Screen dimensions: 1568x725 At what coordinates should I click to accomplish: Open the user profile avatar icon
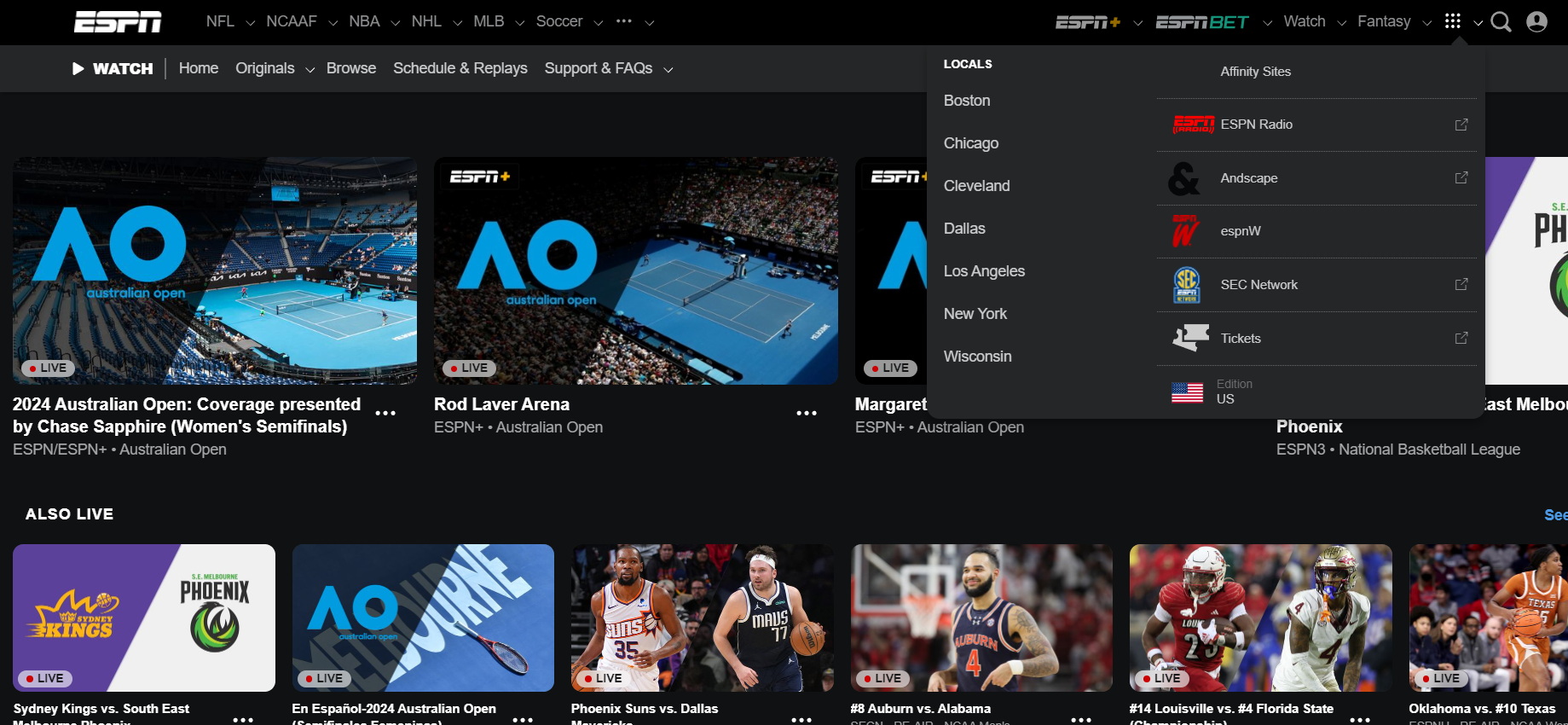tap(1536, 21)
